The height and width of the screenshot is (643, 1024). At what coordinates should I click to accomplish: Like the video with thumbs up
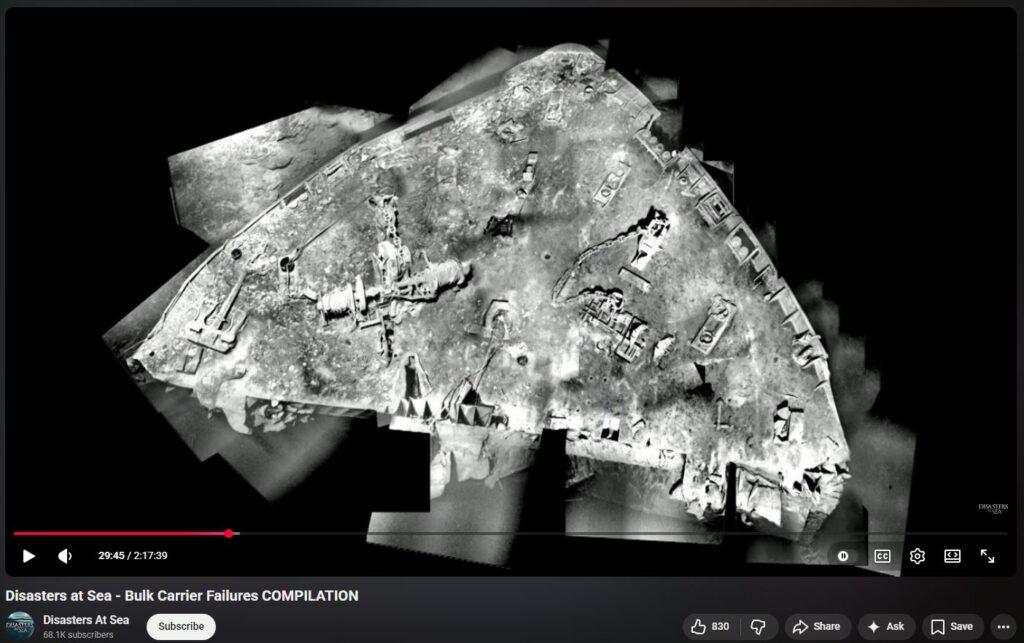point(709,627)
